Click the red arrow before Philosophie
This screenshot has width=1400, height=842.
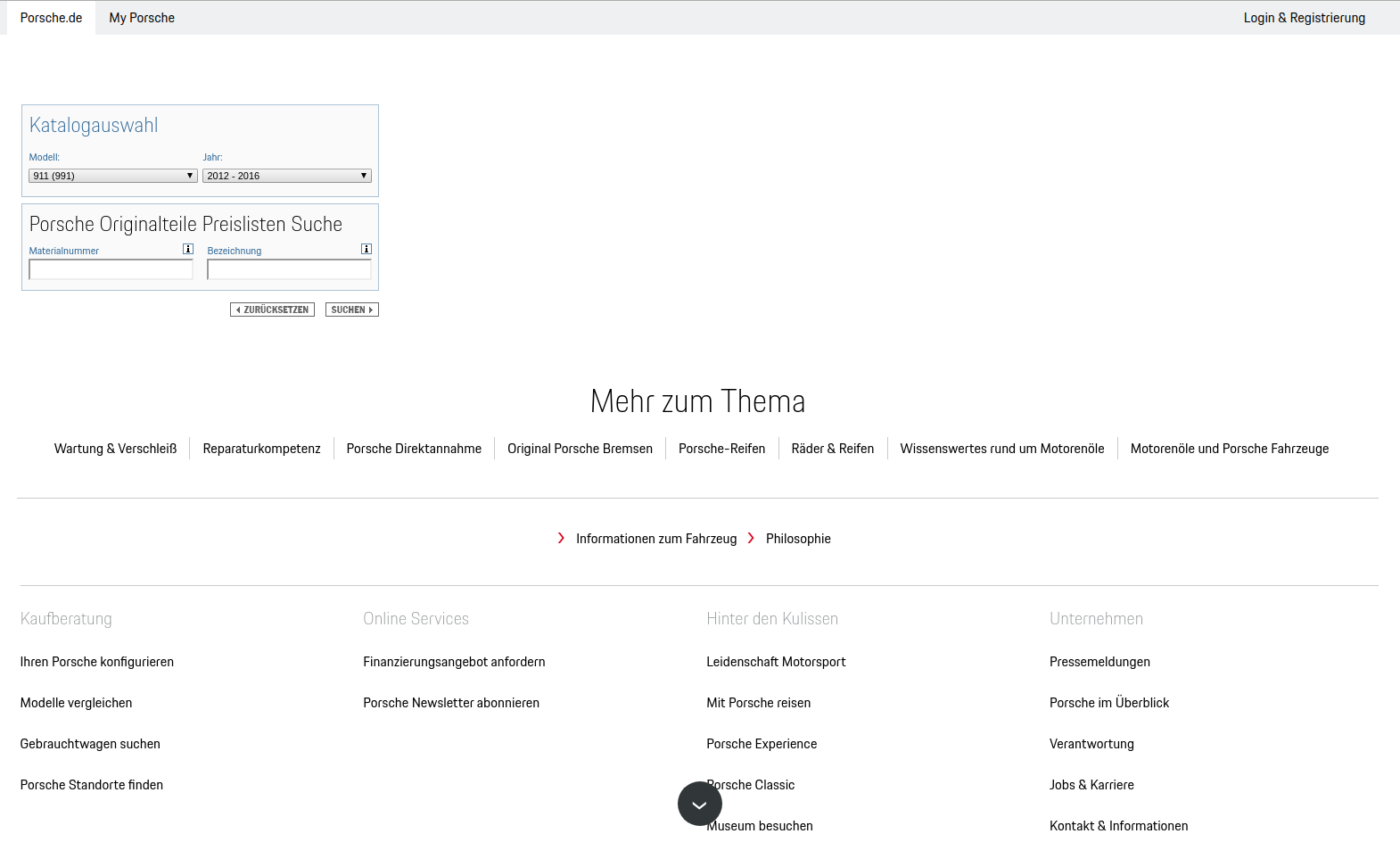pyautogui.click(x=751, y=538)
